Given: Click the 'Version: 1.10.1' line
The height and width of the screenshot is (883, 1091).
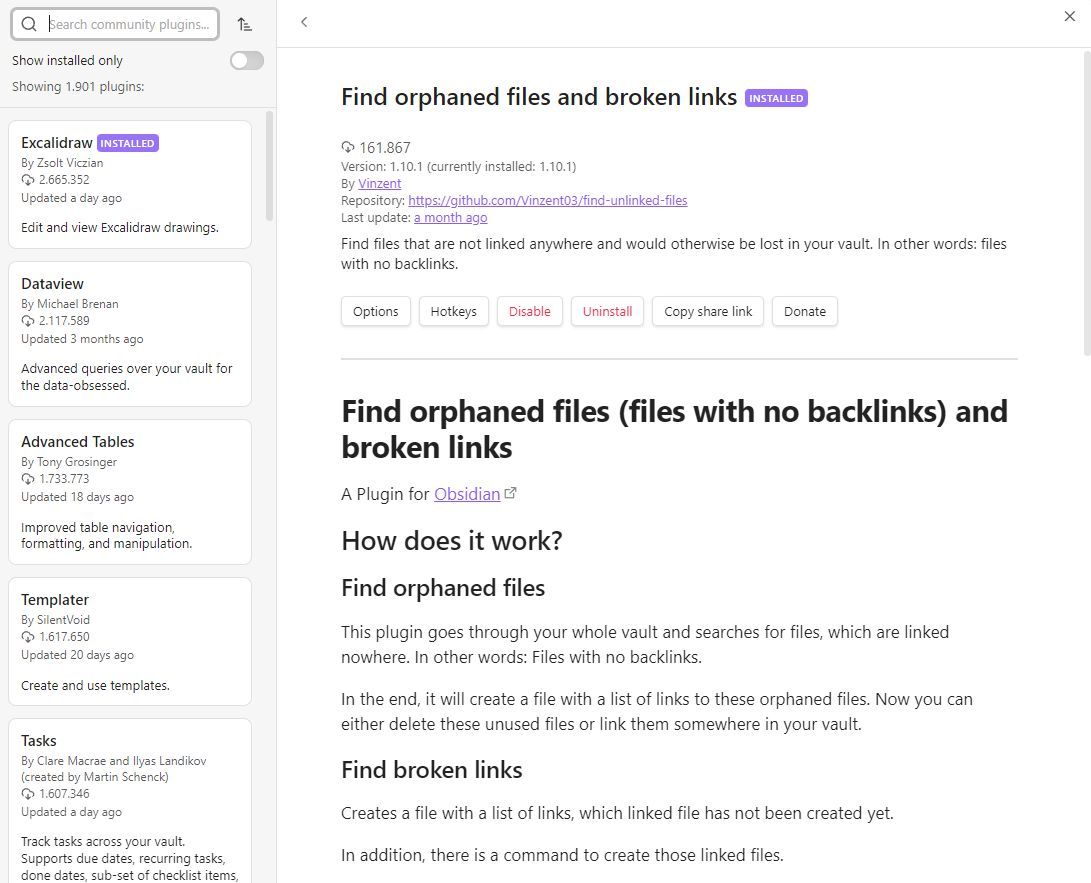Looking at the screenshot, I should tap(459, 166).
